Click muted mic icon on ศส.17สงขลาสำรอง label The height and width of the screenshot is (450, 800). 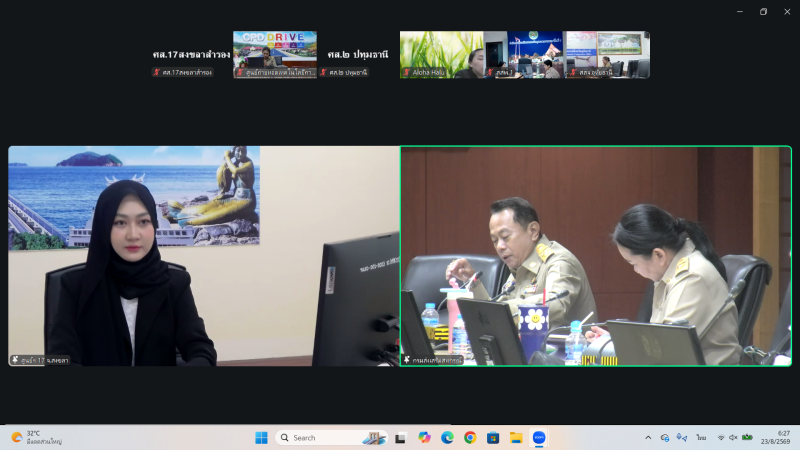[157, 72]
